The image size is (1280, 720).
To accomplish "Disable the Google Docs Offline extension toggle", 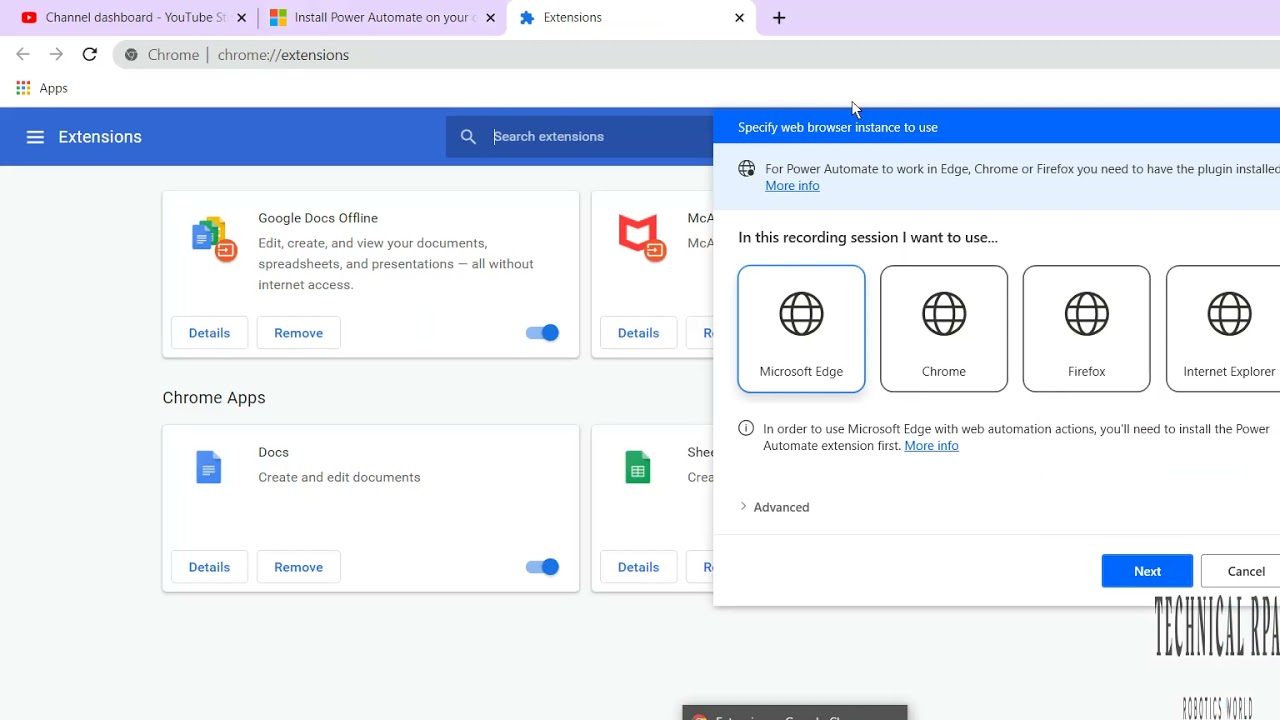I will click(542, 333).
